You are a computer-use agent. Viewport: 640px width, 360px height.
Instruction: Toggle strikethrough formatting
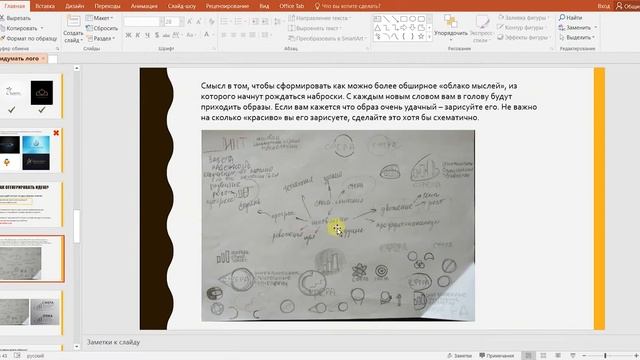point(166,35)
